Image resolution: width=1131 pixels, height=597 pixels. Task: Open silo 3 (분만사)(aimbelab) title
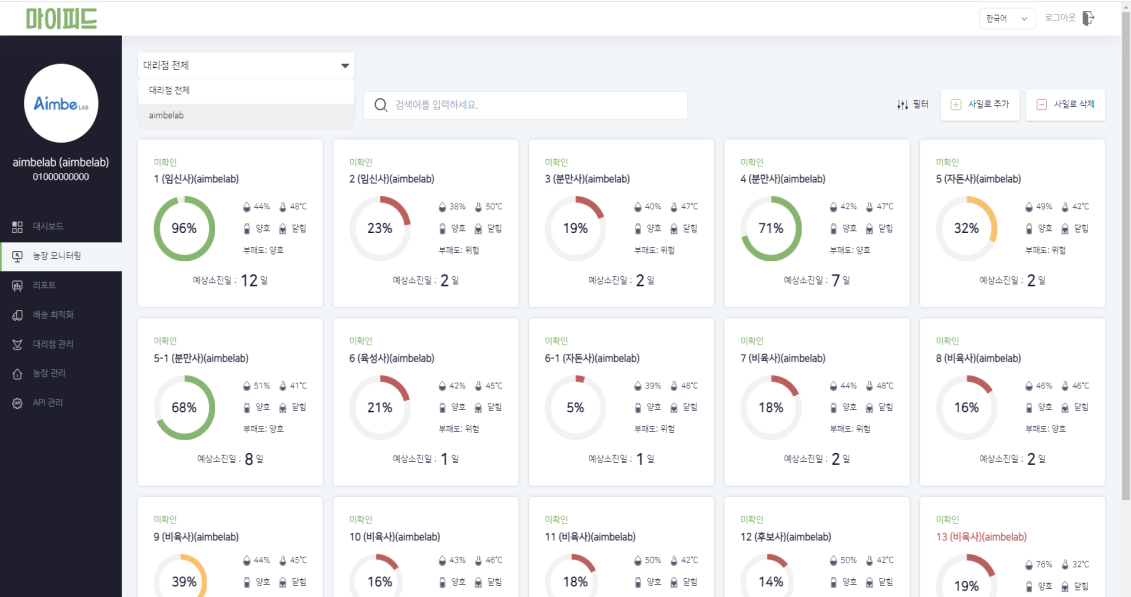click(587, 179)
